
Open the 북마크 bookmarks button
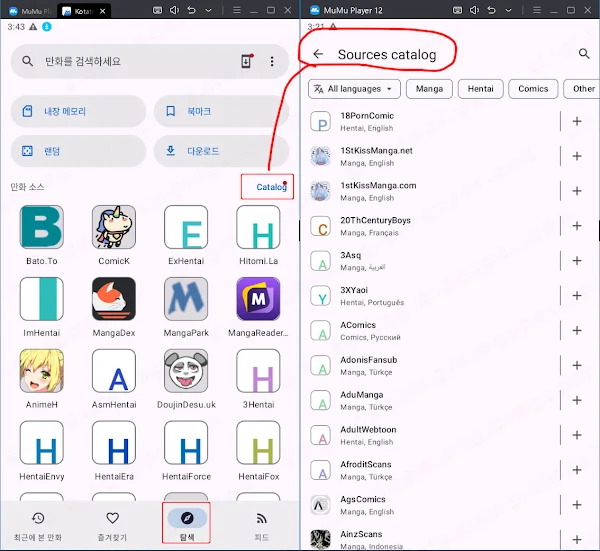pos(221,111)
